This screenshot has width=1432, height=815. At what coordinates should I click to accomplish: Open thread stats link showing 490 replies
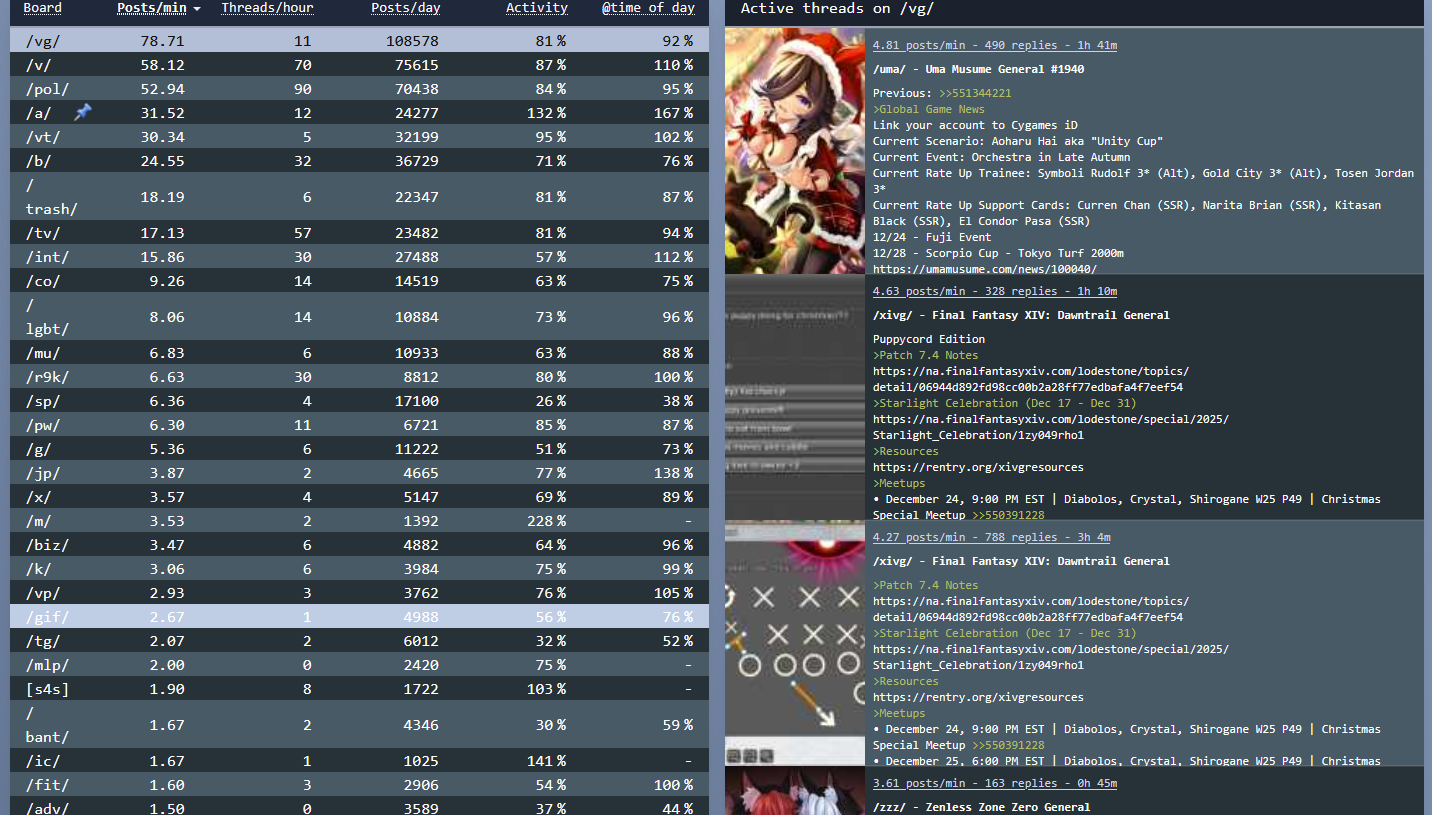point(994,45)
